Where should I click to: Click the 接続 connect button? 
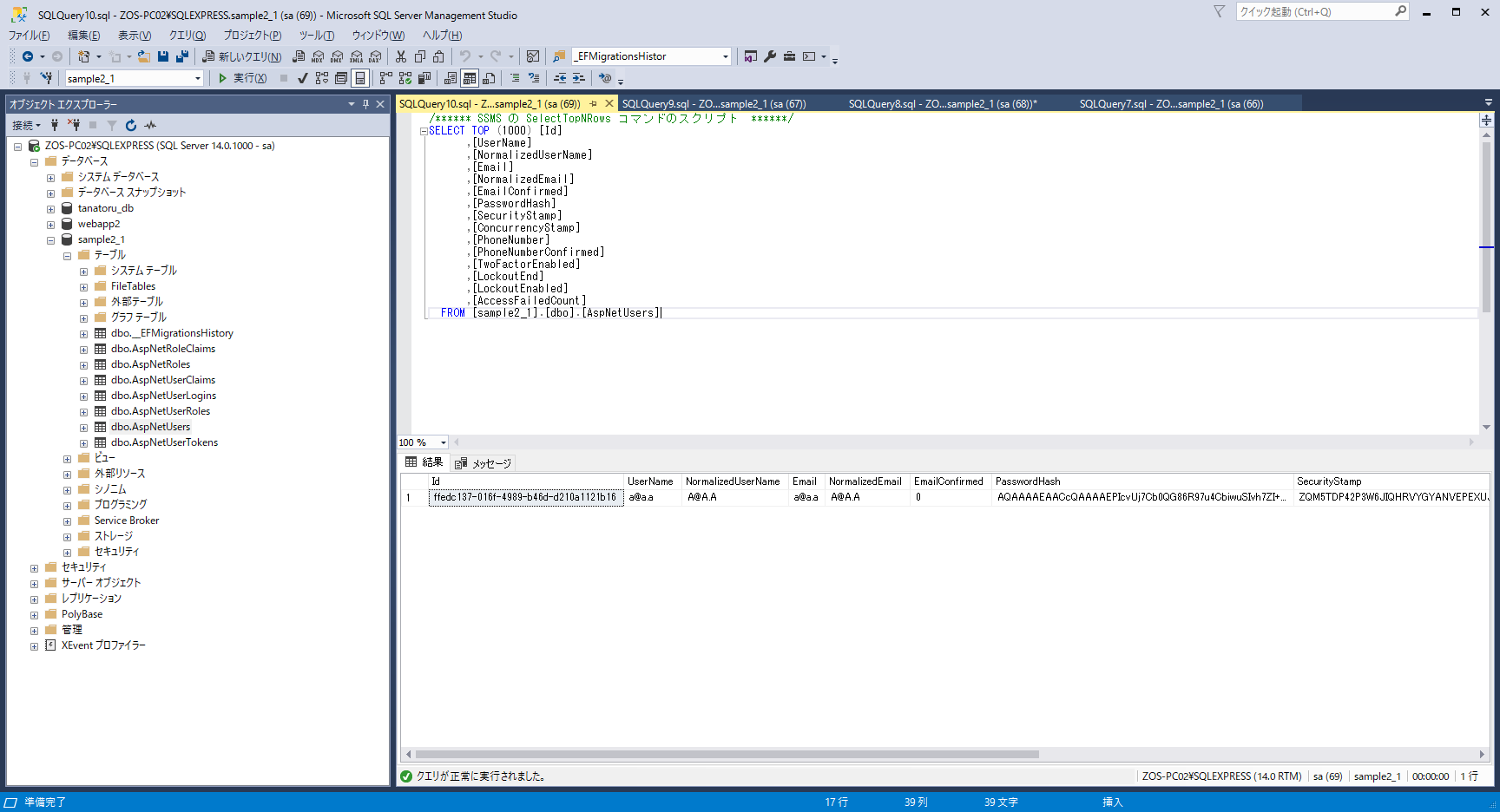click(x=26, y=125)
